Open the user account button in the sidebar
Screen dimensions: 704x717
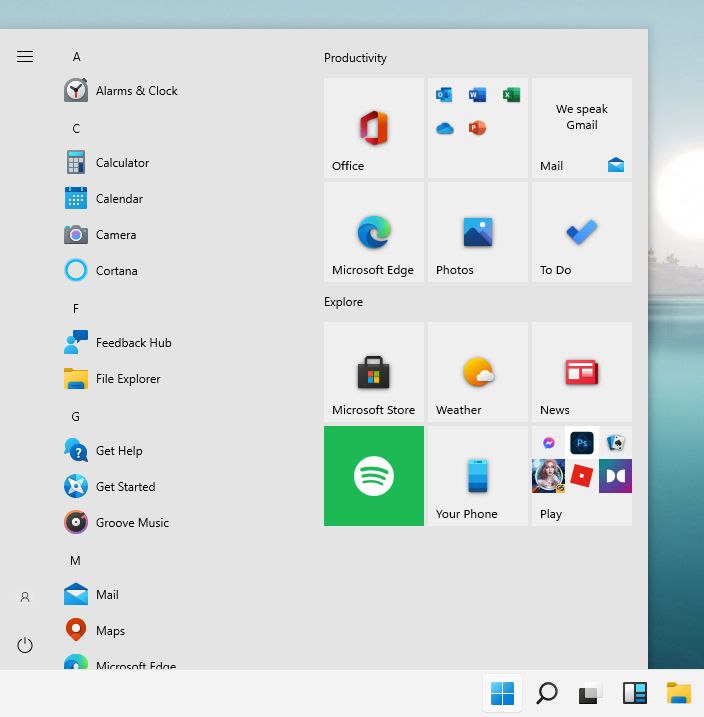click(x=25, y=597)
